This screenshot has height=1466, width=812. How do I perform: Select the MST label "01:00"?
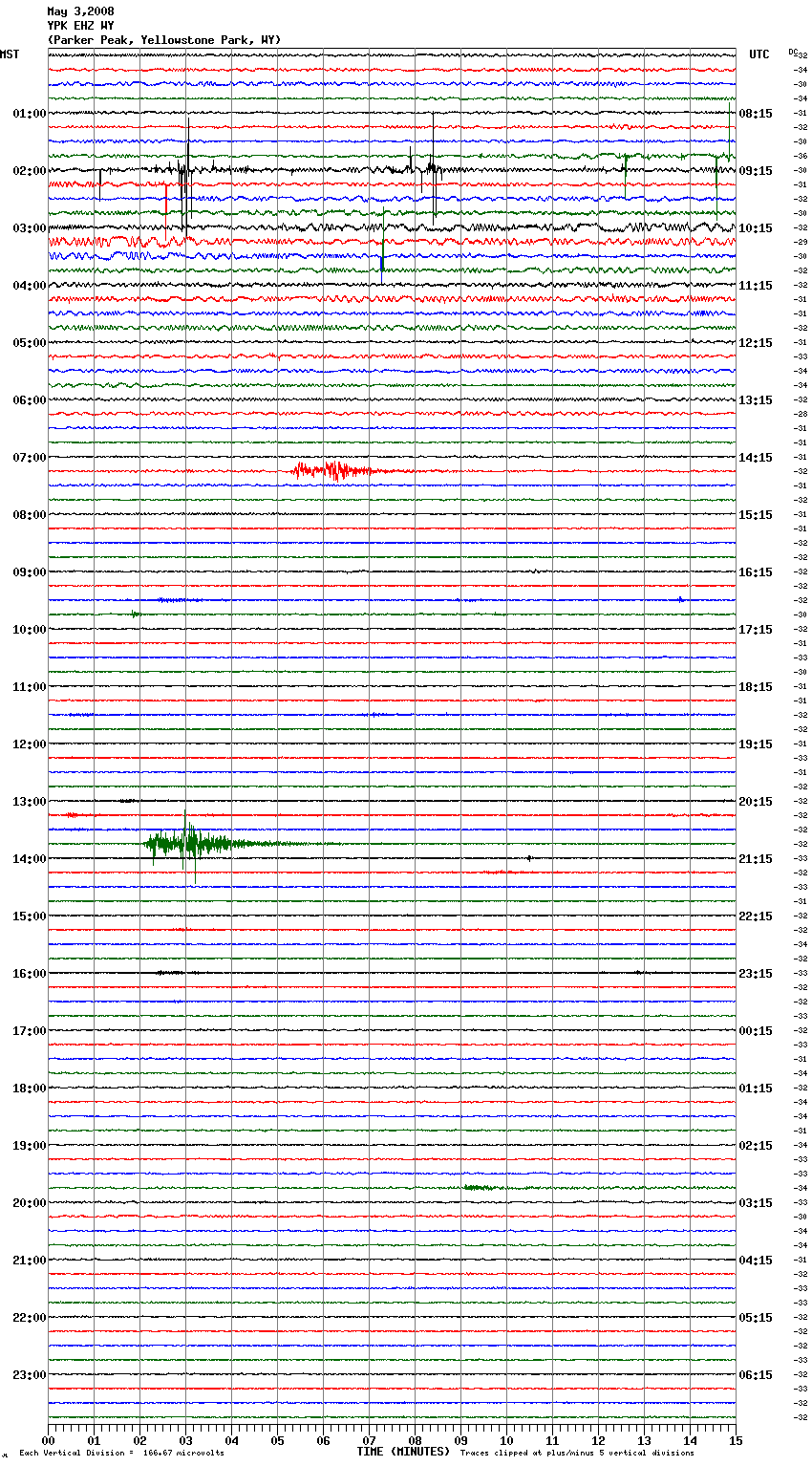click(30, 114)
